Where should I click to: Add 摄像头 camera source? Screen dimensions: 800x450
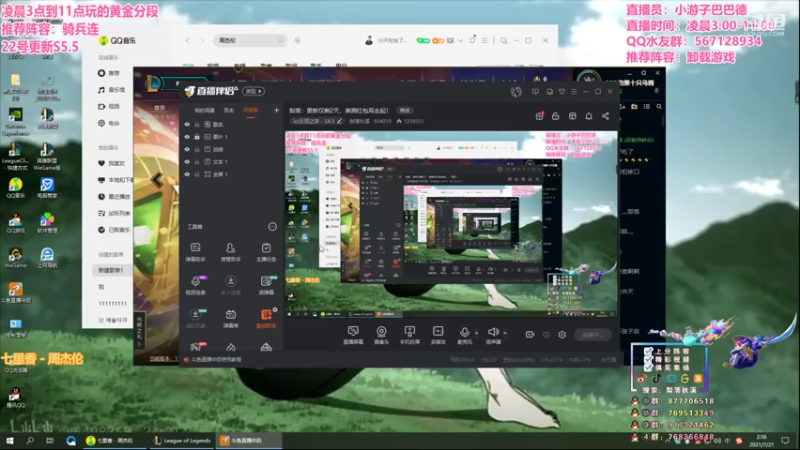381,335
